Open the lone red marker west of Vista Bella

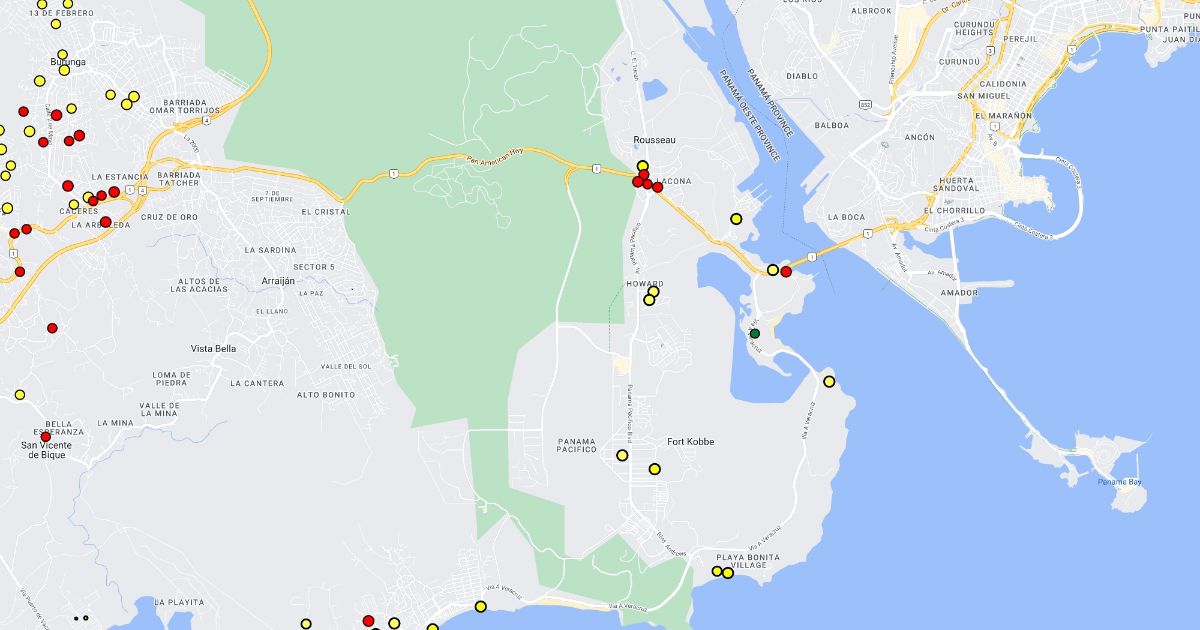(52, 328)
